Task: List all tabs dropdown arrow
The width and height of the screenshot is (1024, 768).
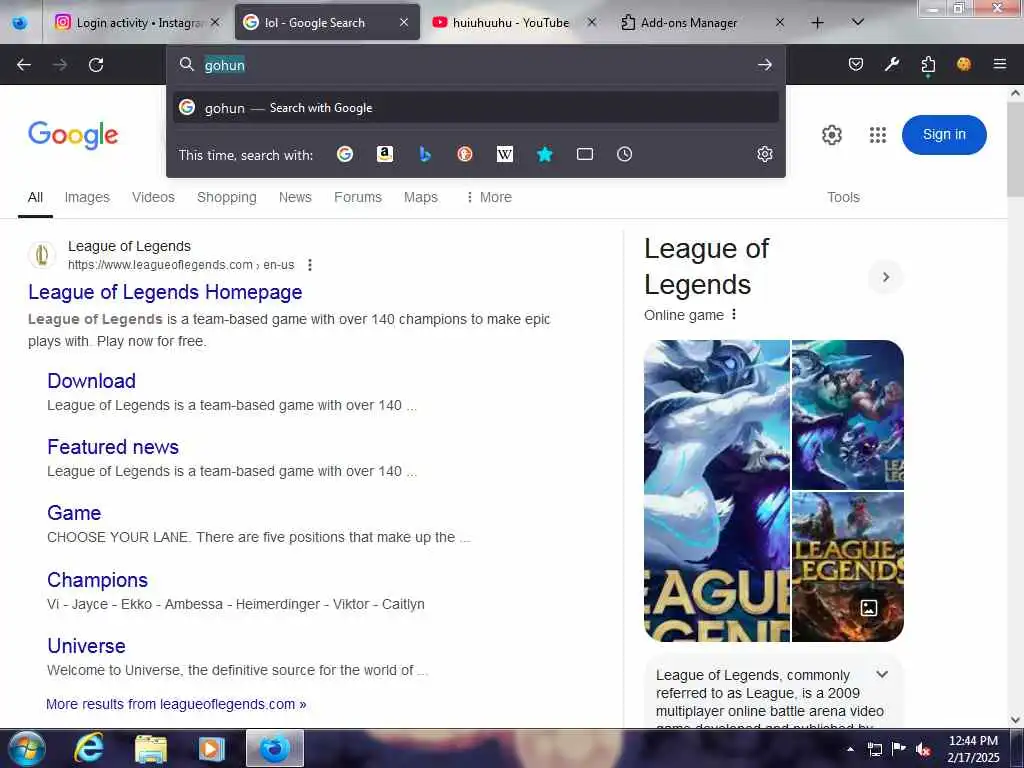Action: 858,22
